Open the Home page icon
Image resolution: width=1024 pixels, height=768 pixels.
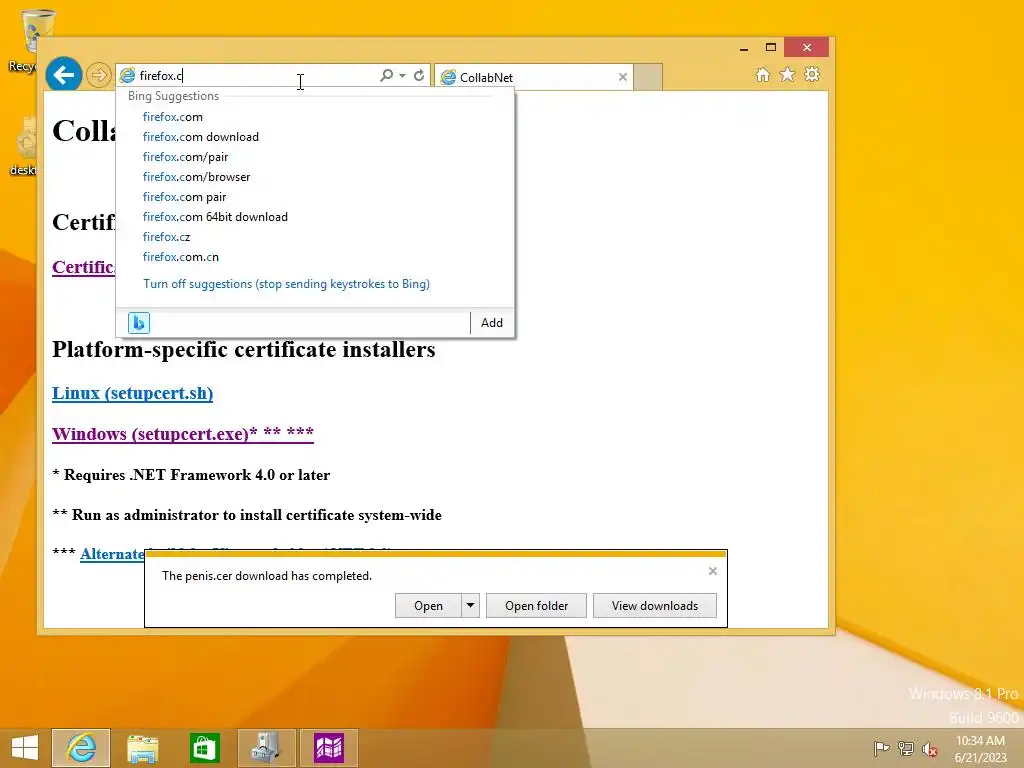point(763,75)
